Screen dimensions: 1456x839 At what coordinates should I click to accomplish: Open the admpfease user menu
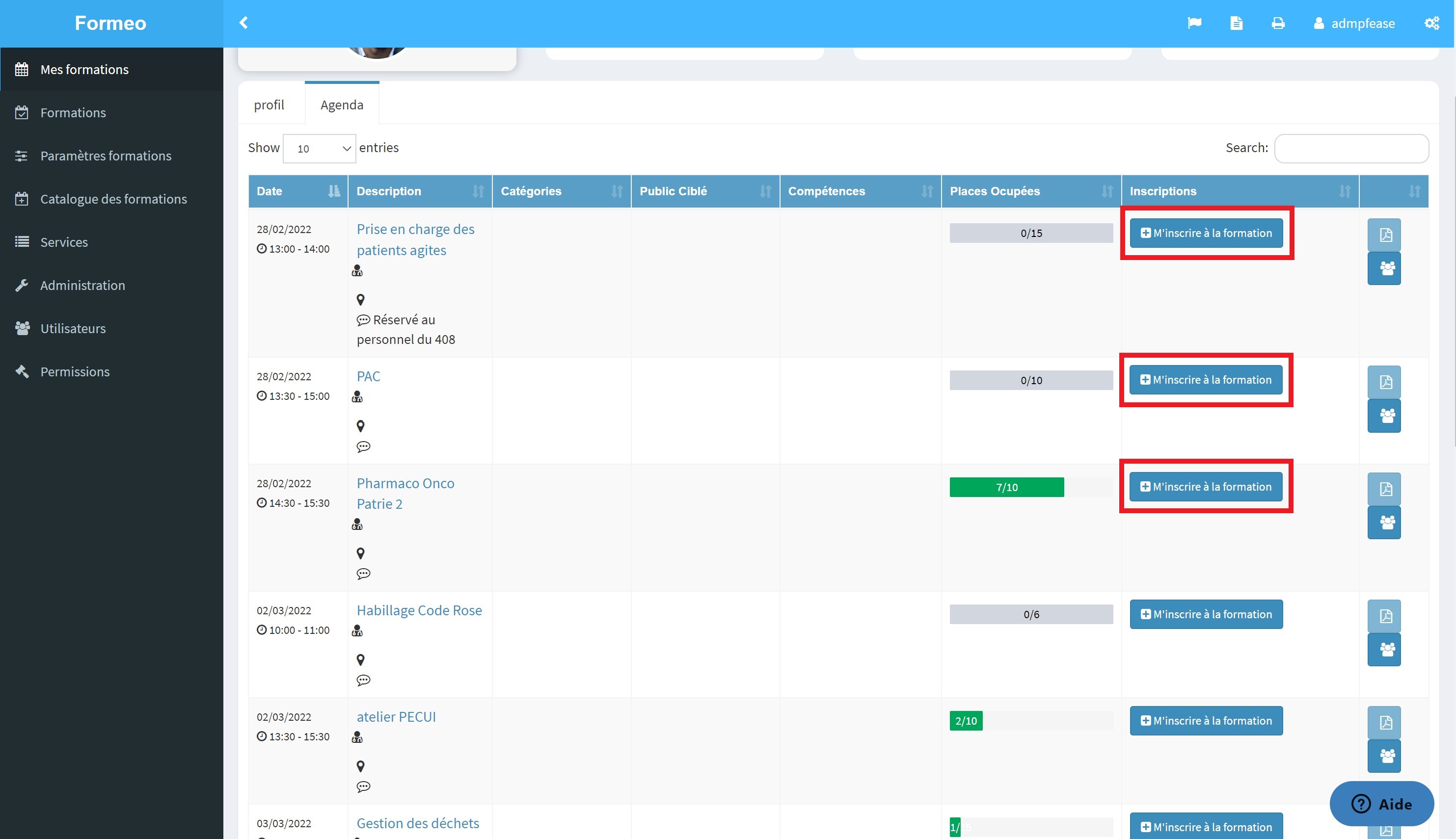(x=1354, y=23)
